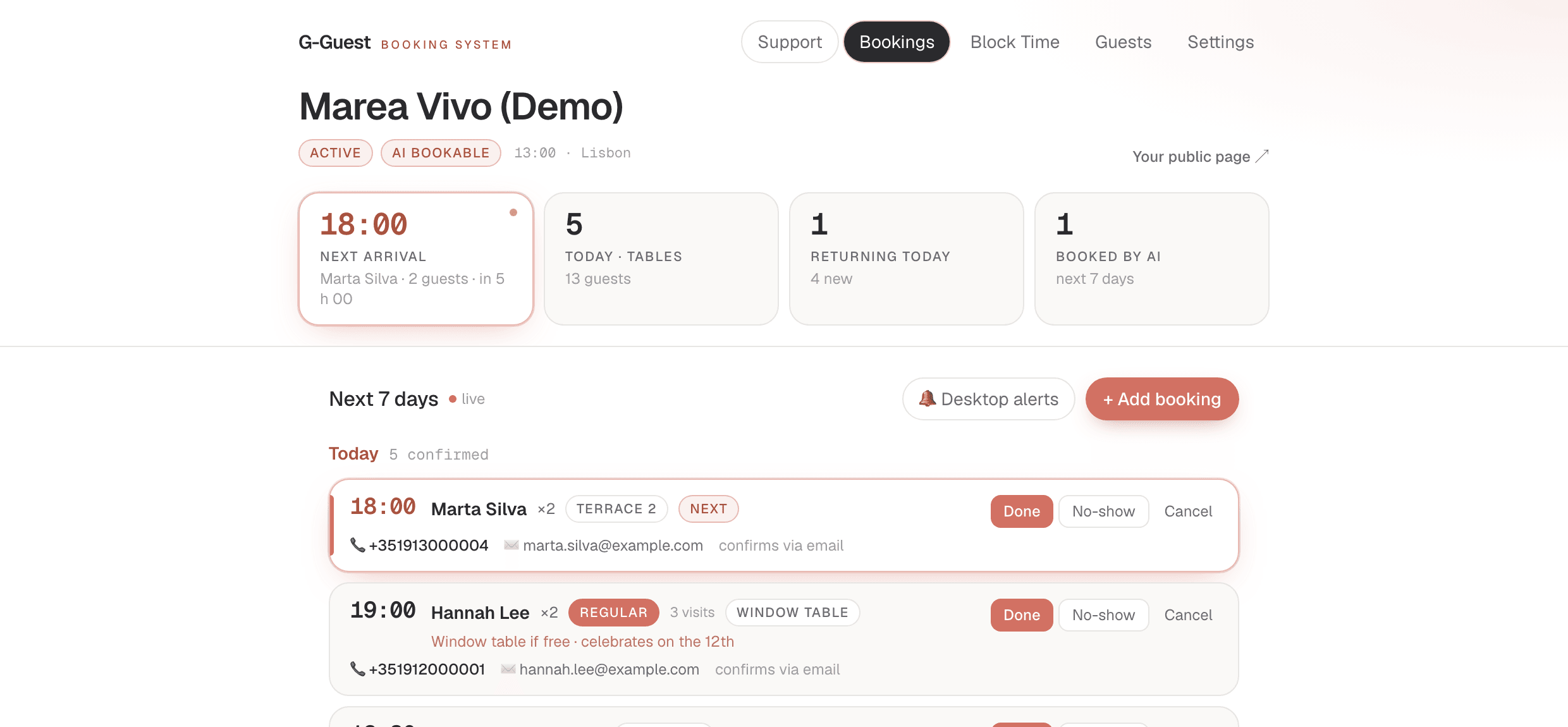Click the red live indicator dot
The width and height of the screenshot is (1568, 727).
pyautogui.click(x=453, y=399)
